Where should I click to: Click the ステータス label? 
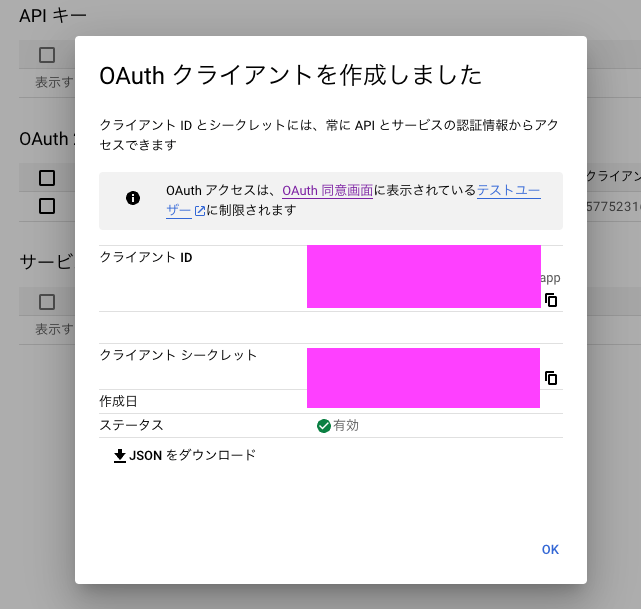pos(132,425)
